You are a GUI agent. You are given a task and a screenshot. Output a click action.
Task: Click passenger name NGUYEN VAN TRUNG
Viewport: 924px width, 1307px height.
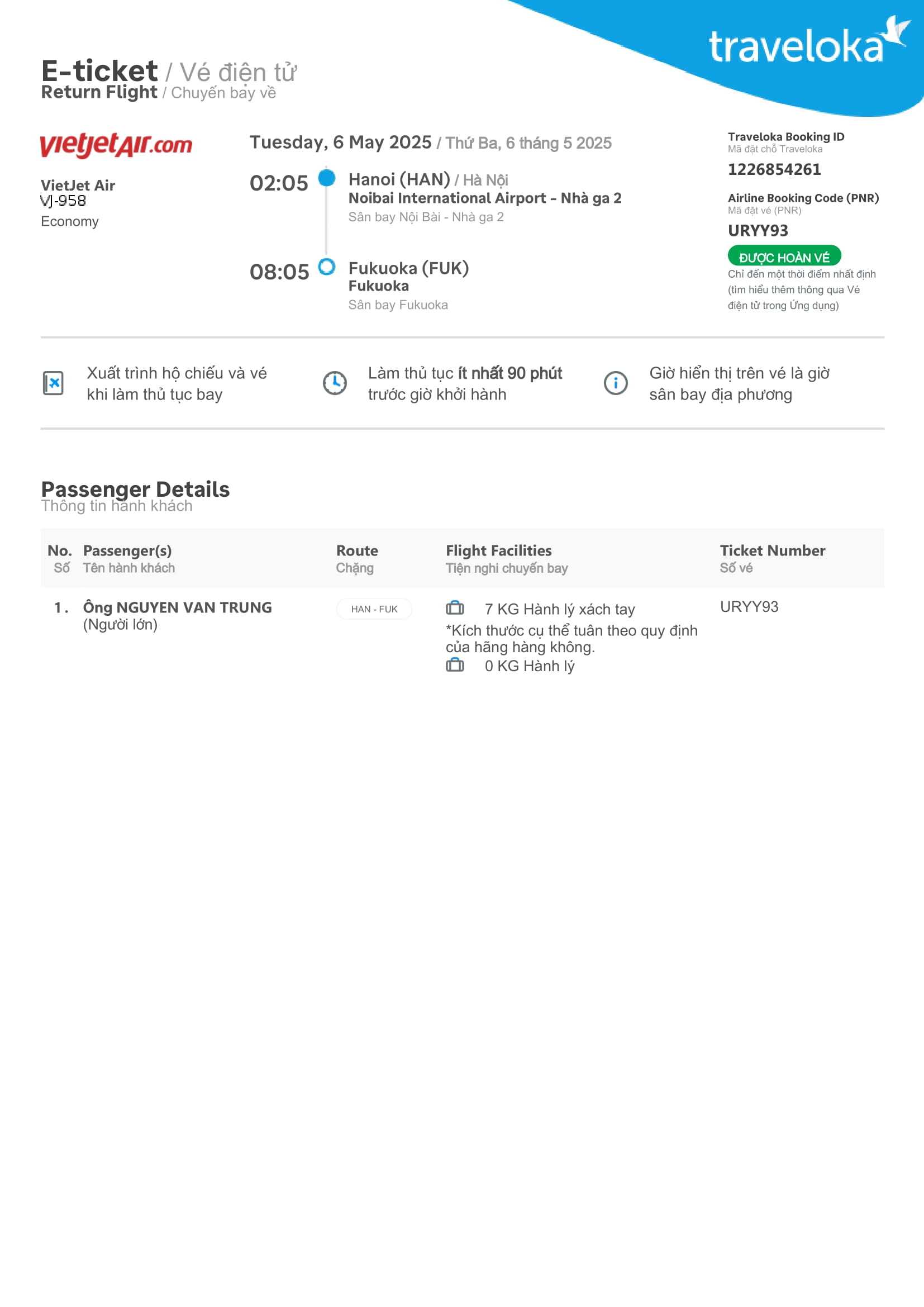pyautogui.click(x=193, y=607)
